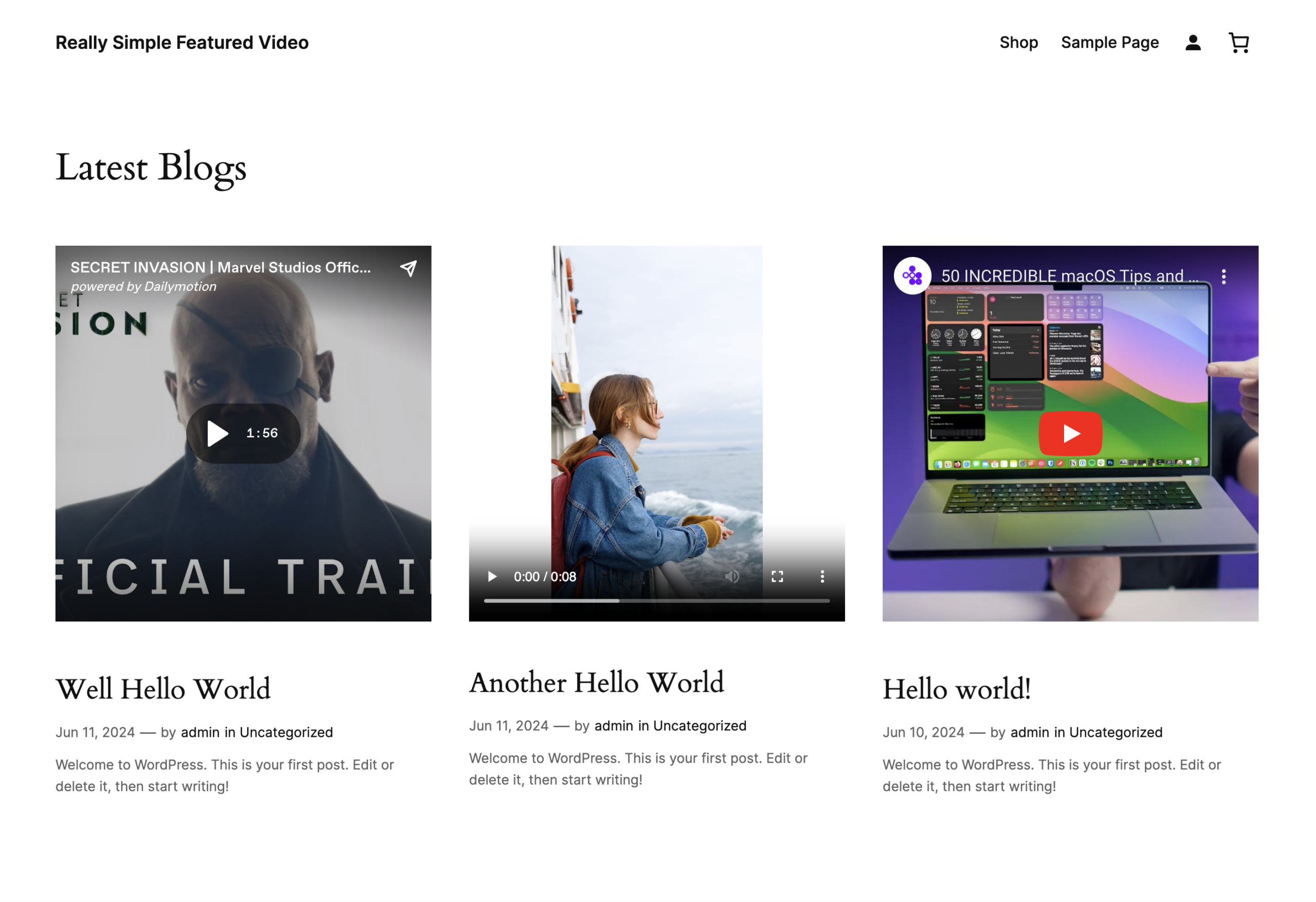Click Uncategorized under Well Hello World

[286, 732]
